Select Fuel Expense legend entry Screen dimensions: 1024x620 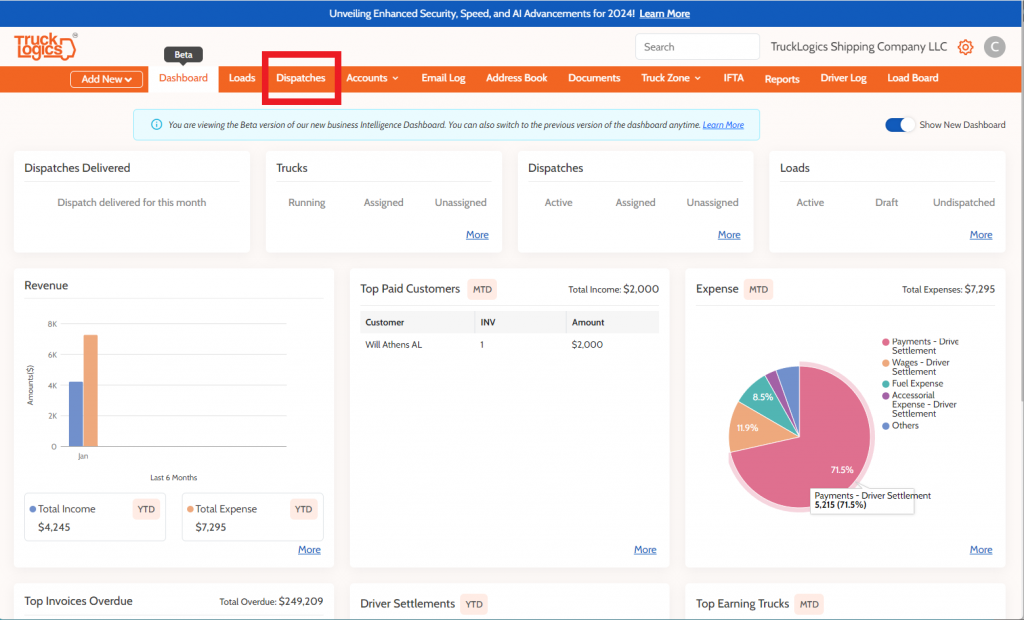(913, 383)
